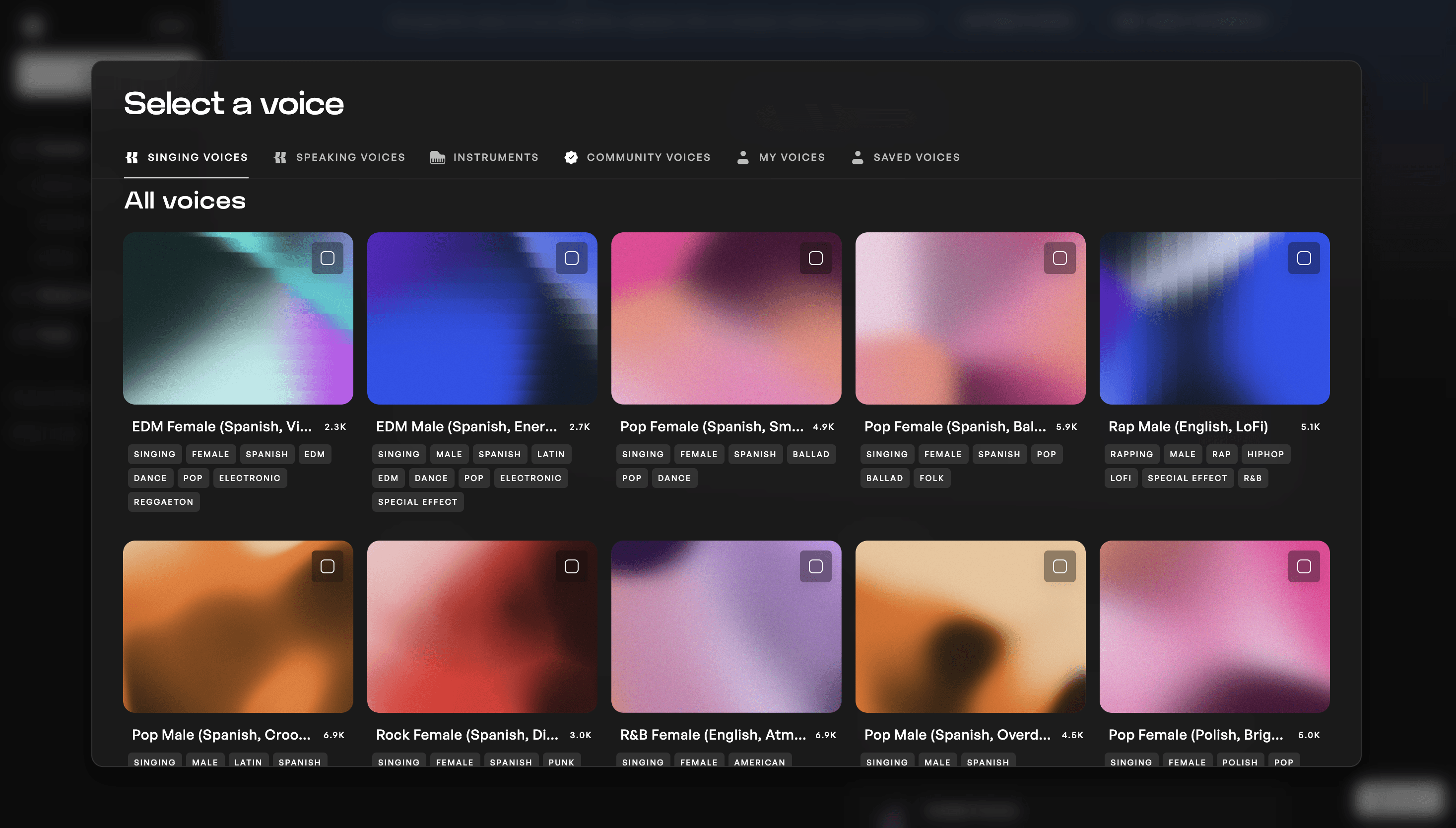Click the Singing Voices tab icon
The width and height of the screenshot is (1456, 828).
[132, 157]
